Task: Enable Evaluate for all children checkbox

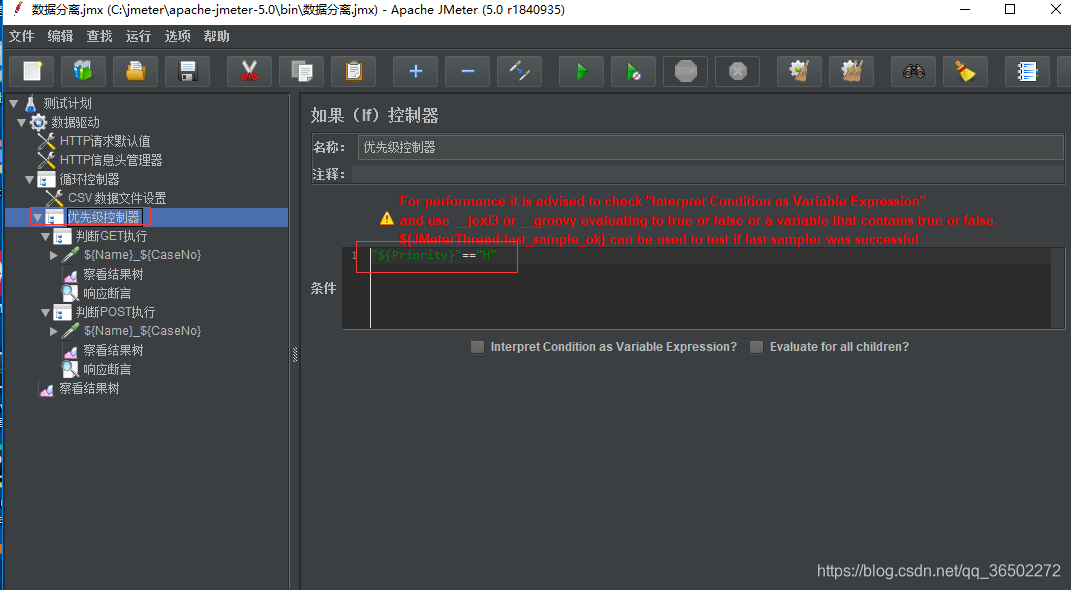Action: 756,347
